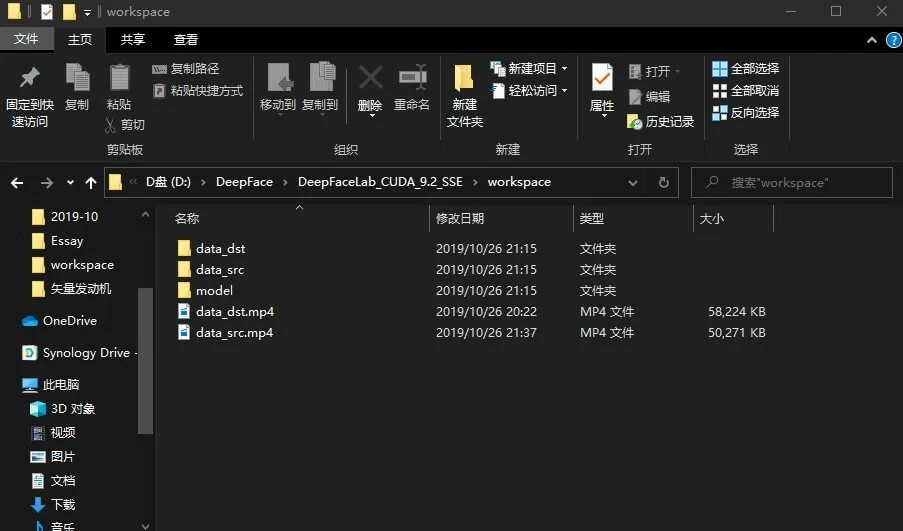The height and width of the screenshot is (531, 903).
Task: Select OneDrive in the navigation pane
Action: [x=69, y=321]
